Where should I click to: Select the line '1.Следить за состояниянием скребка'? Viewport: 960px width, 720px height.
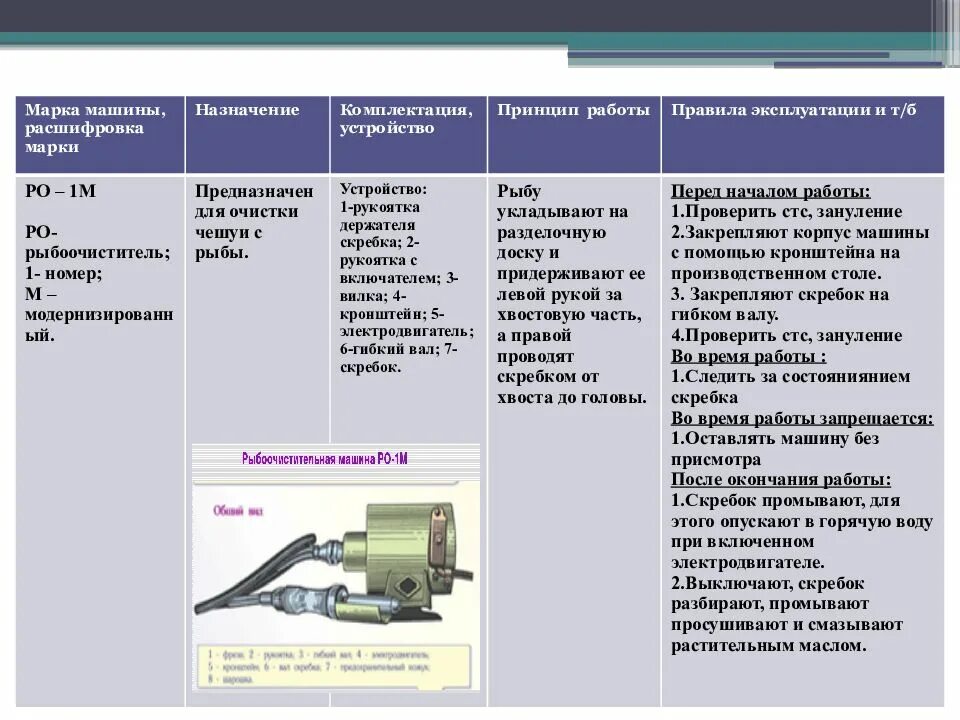790,387
